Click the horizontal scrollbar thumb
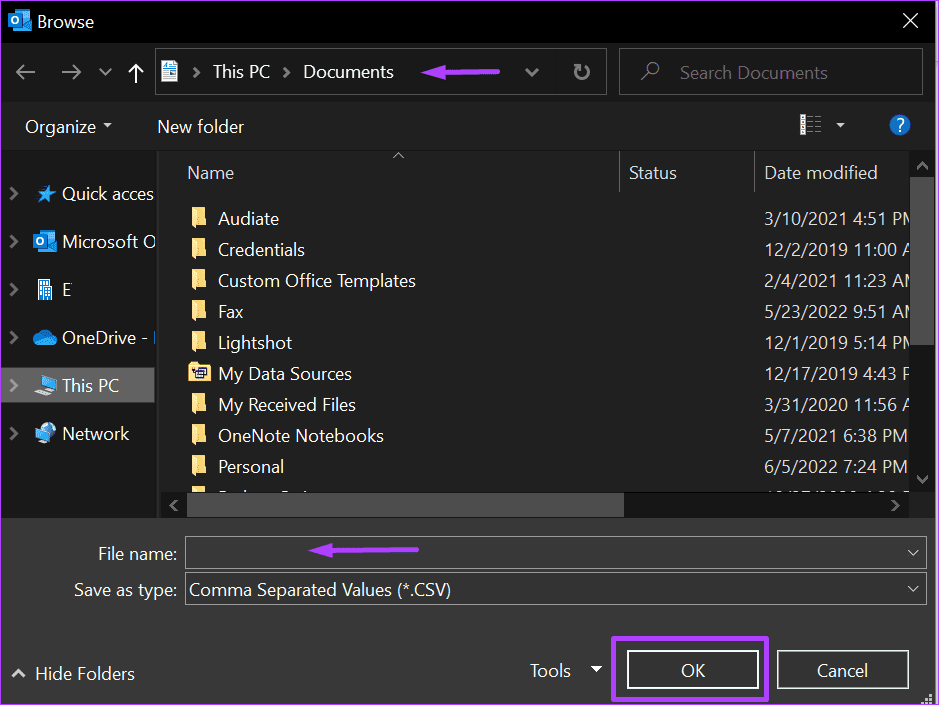Image resolution: width=939 pixels, height=705 pixels. (405, 506)
